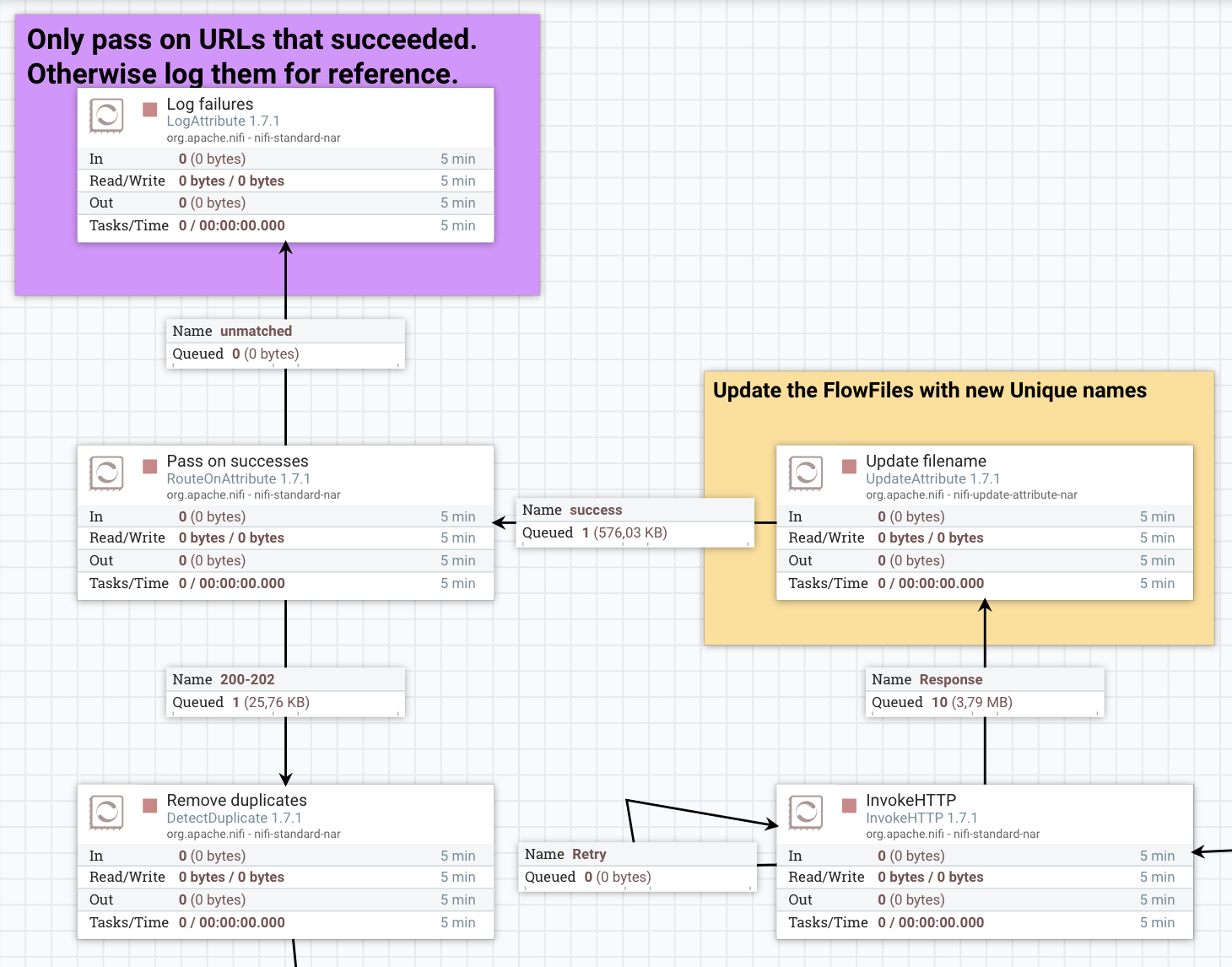Click Tasks/Time row of InvokeHTTP
Viewport: 1232px width, 967px height.
click(x=985, y=922)
